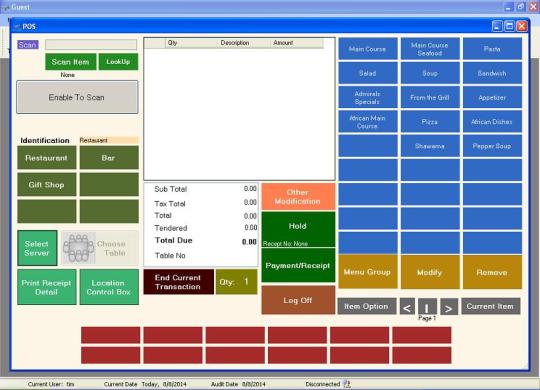Open the Main Course menu category
This screenshot has height=390, width=540.
368,49
